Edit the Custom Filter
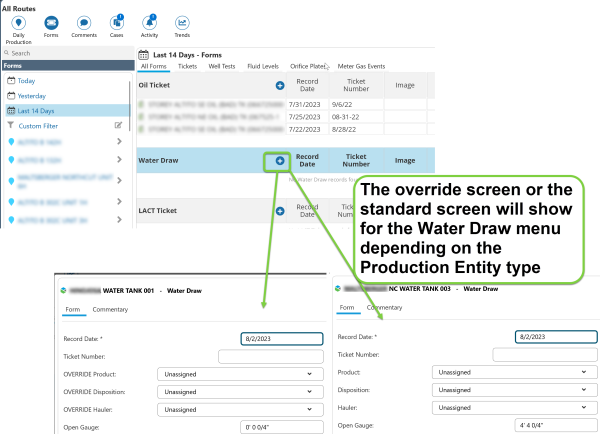This screenshot has width=600, height=434. pos(118,126)
